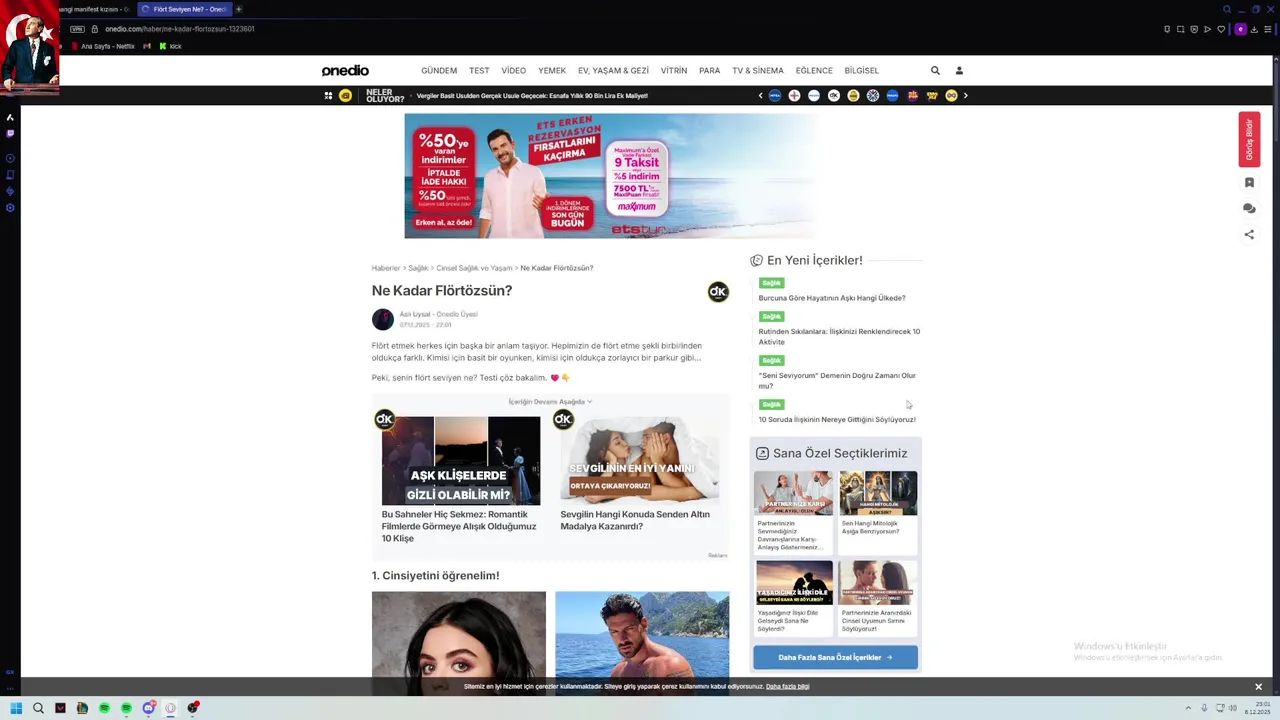Show hidden system tray icons chevron
The height and width of the screenshot is (720, 1280).
(x=1188, y=708)
